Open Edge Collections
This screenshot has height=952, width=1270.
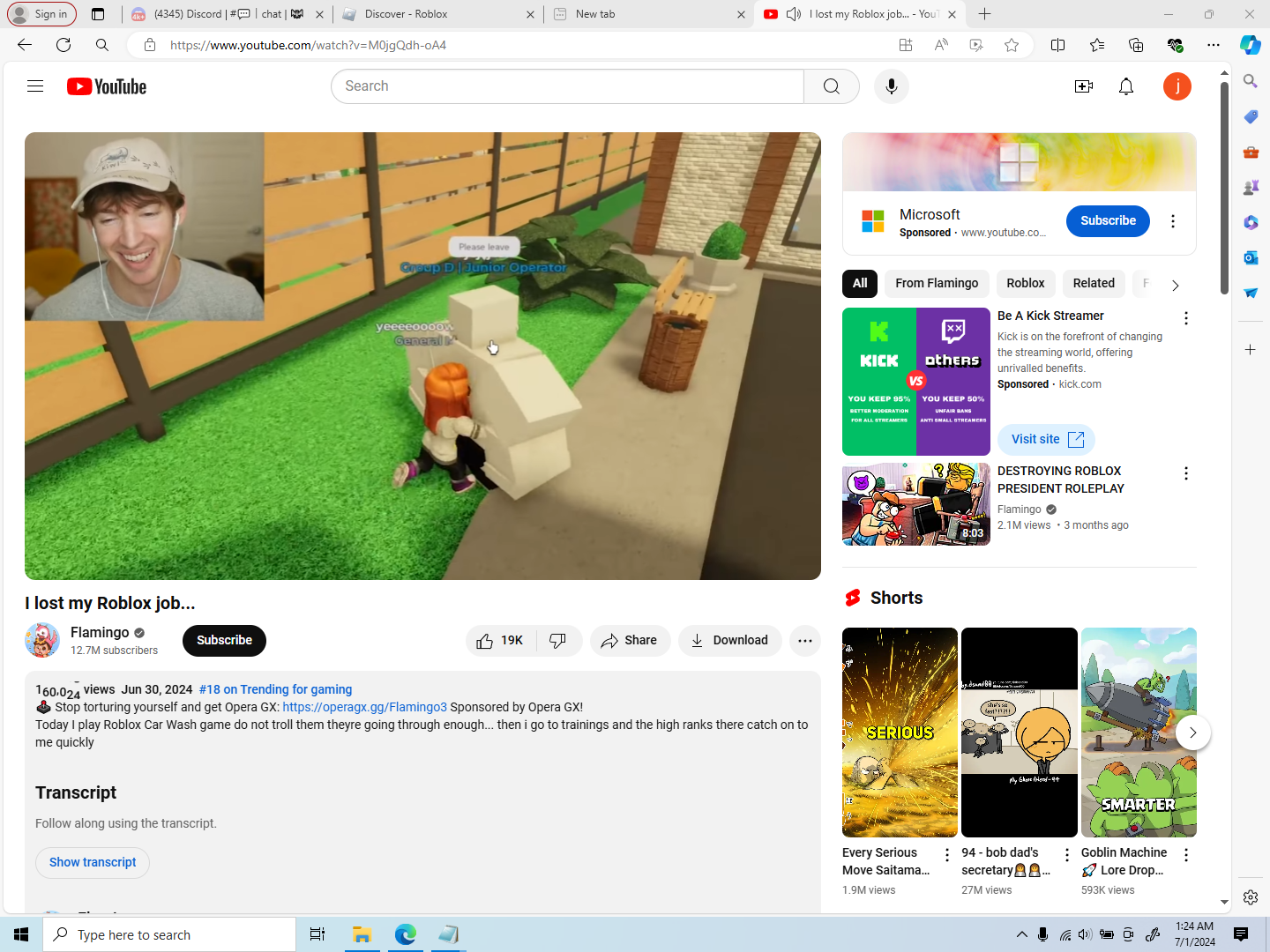1136,45
